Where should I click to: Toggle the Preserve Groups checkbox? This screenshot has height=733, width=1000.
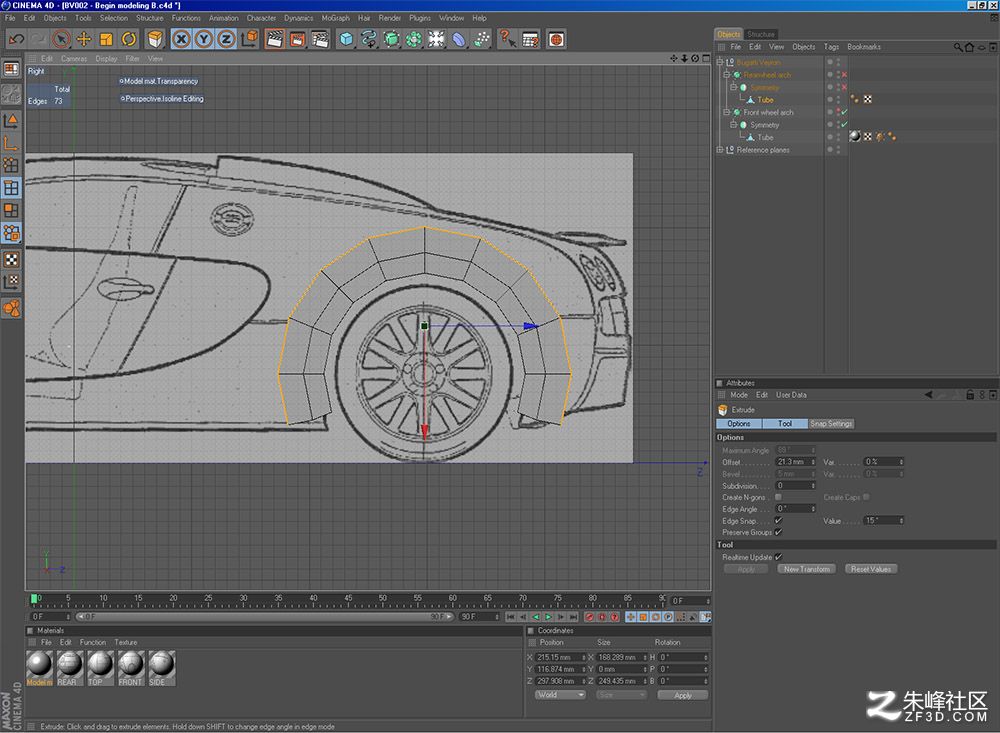[x=778, y=532]
